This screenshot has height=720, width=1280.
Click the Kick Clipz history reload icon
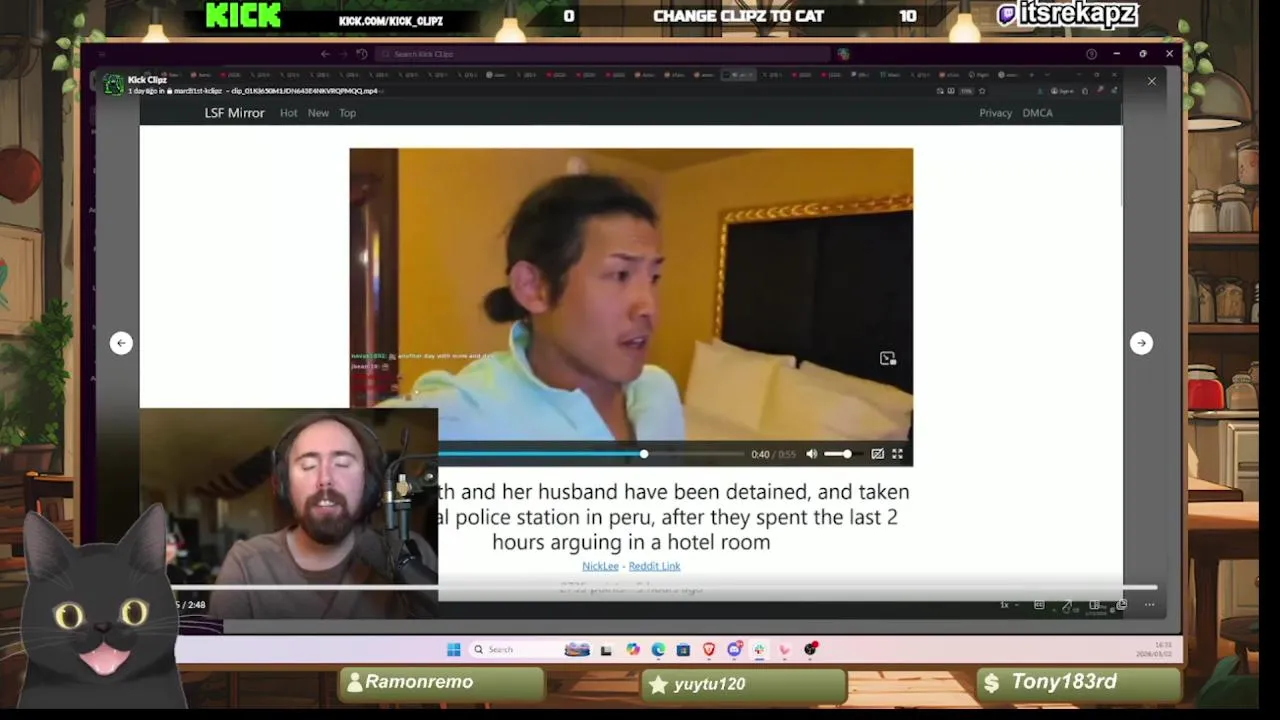[x=362, y=54]
